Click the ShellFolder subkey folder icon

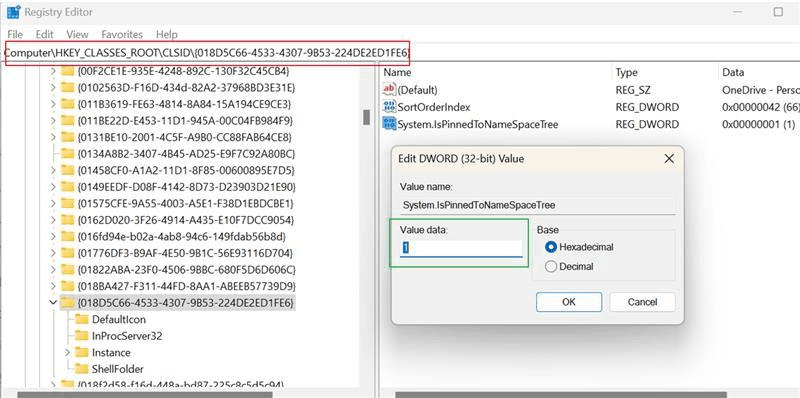(x=82, y=368)
